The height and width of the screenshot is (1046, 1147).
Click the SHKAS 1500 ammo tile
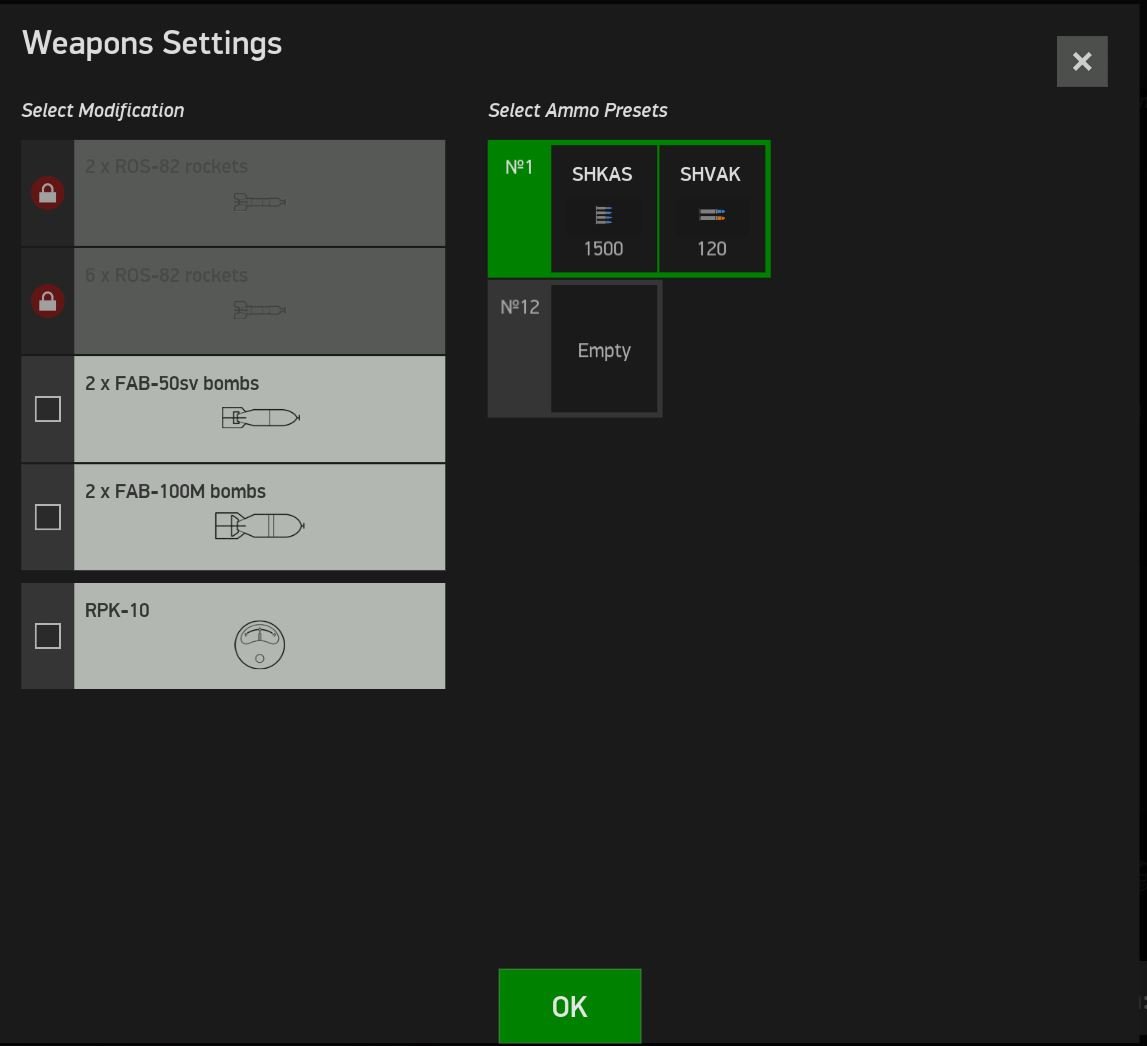click(x=603, y=208)
